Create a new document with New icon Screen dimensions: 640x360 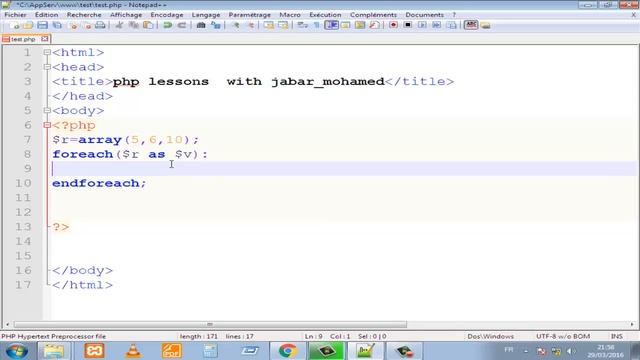14,25
